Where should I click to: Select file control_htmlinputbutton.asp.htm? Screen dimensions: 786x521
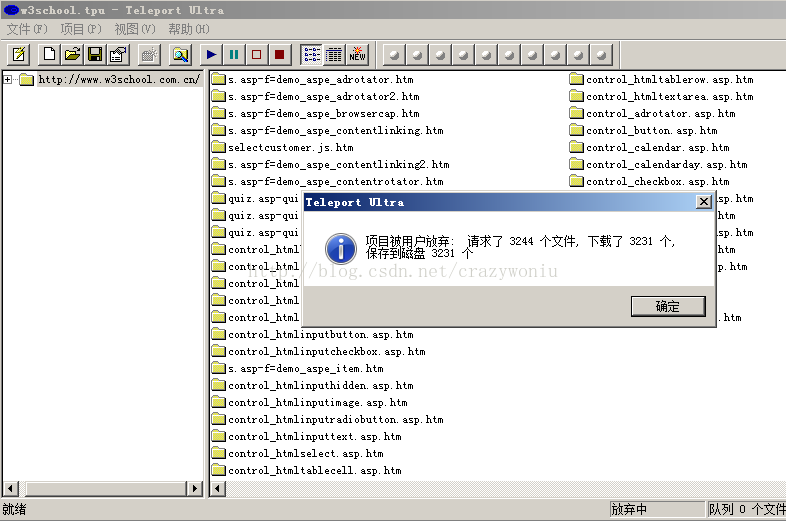[x=321, y=334]
